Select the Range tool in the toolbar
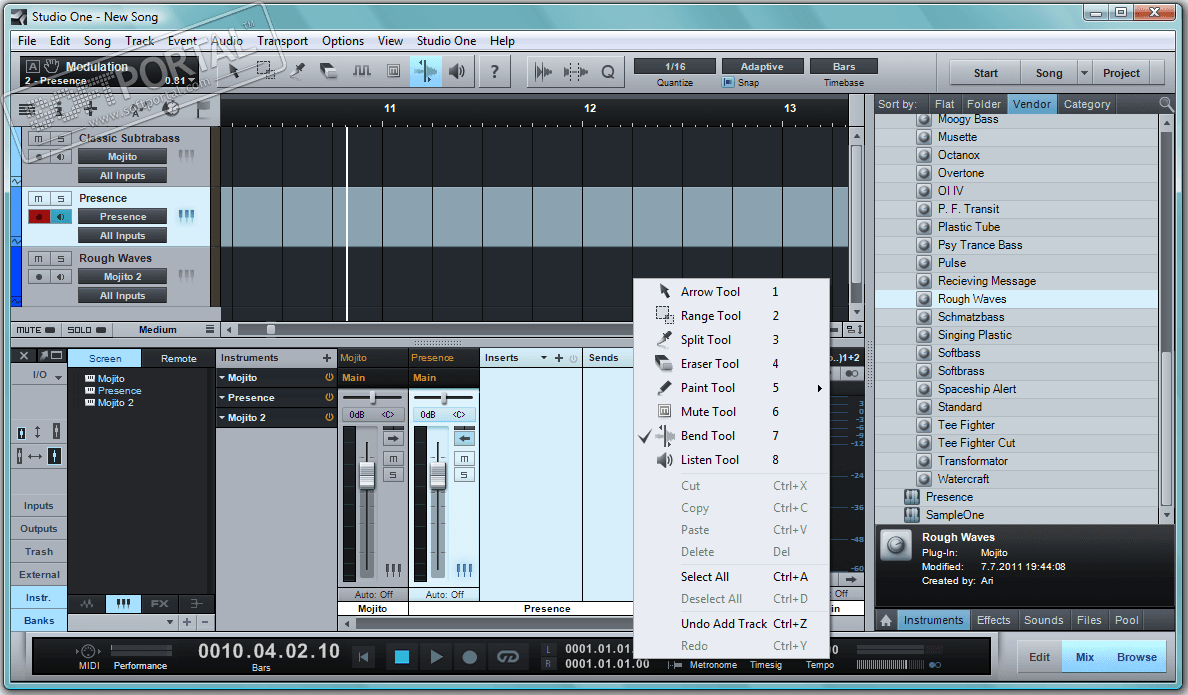The height and width of the screenshot is (695, 1188). point(266,71)
